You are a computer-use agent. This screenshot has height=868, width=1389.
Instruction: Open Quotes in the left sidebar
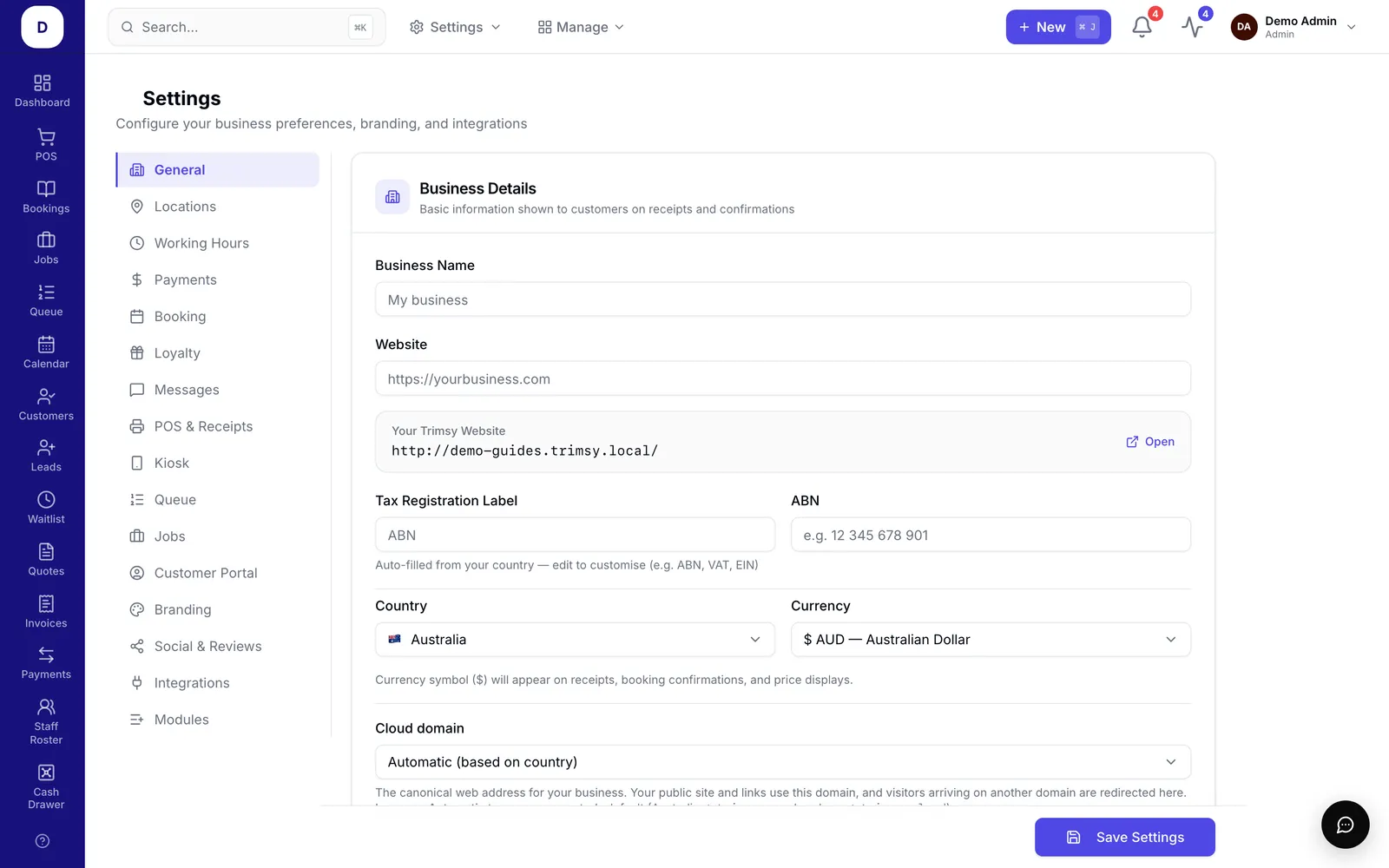click(x=46, y=560)
